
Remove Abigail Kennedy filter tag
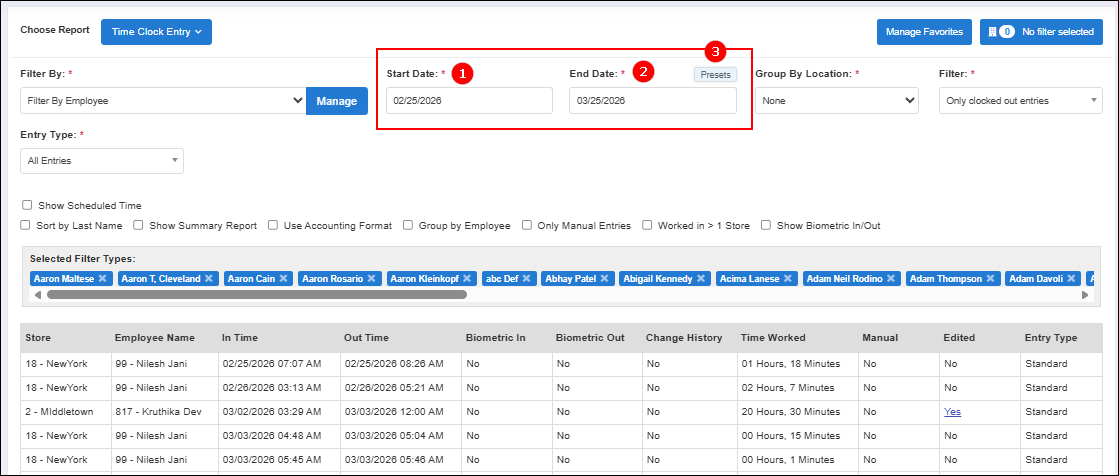click(x=701, y=279)
